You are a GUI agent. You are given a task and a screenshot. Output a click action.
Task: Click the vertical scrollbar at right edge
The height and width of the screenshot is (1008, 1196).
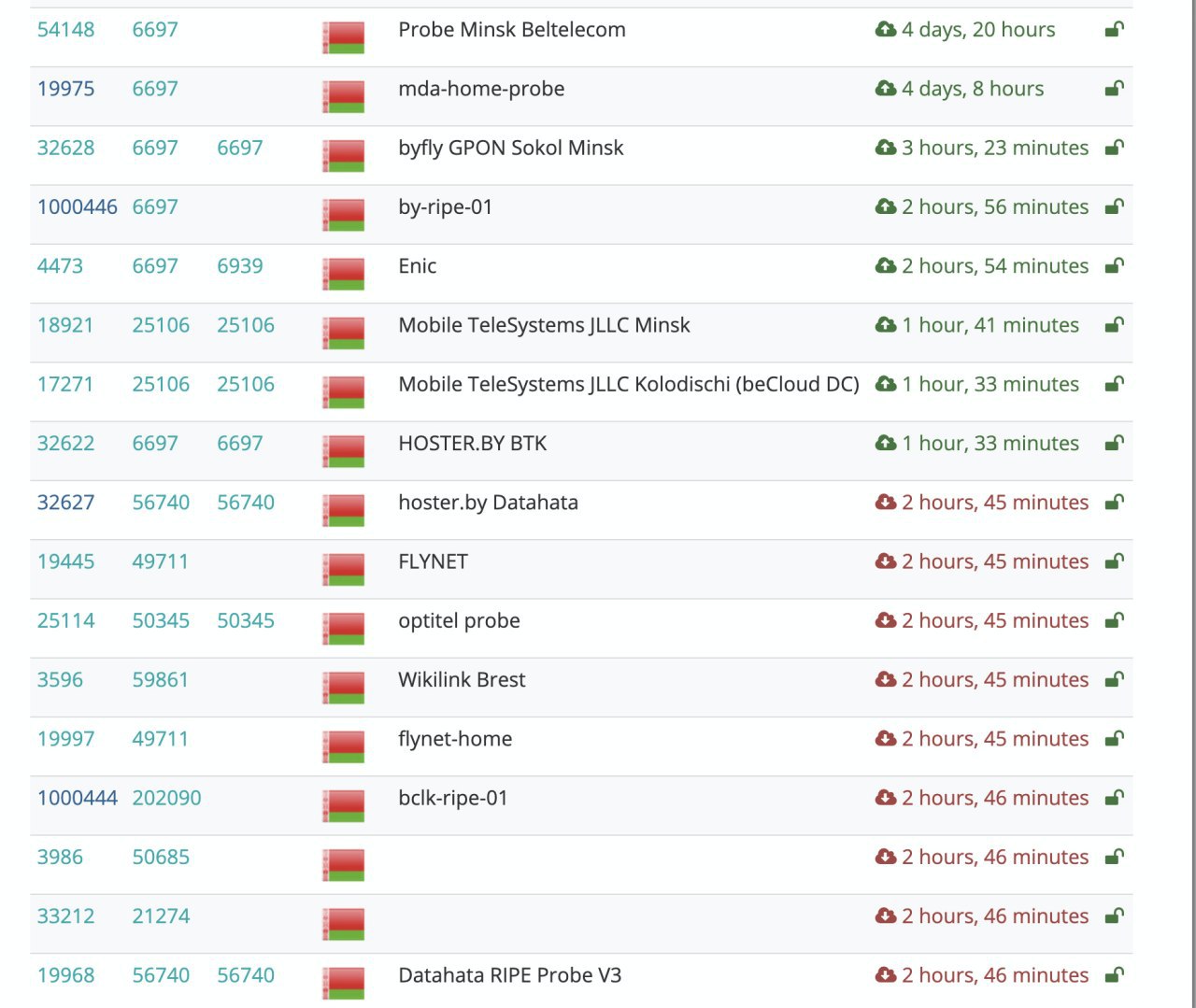[x=1192, y=504]
